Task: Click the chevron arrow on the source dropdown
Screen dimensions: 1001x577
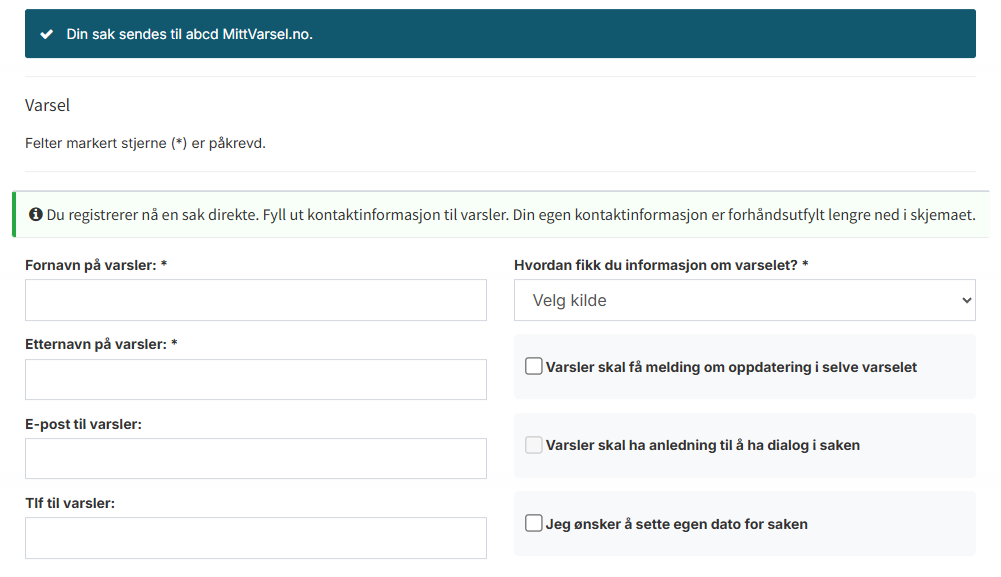Action: (965, 300)
